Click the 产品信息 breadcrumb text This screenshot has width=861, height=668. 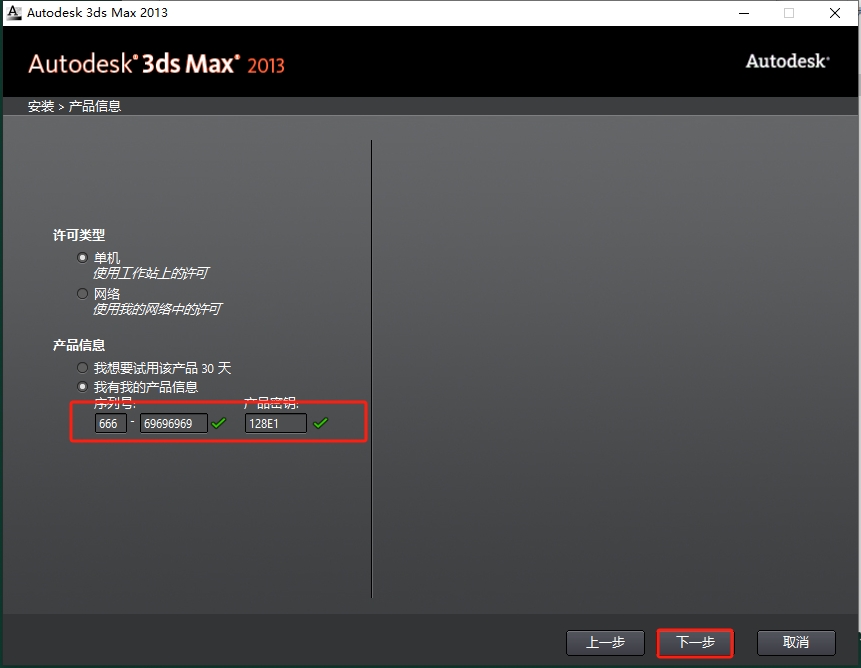(94, 106)
